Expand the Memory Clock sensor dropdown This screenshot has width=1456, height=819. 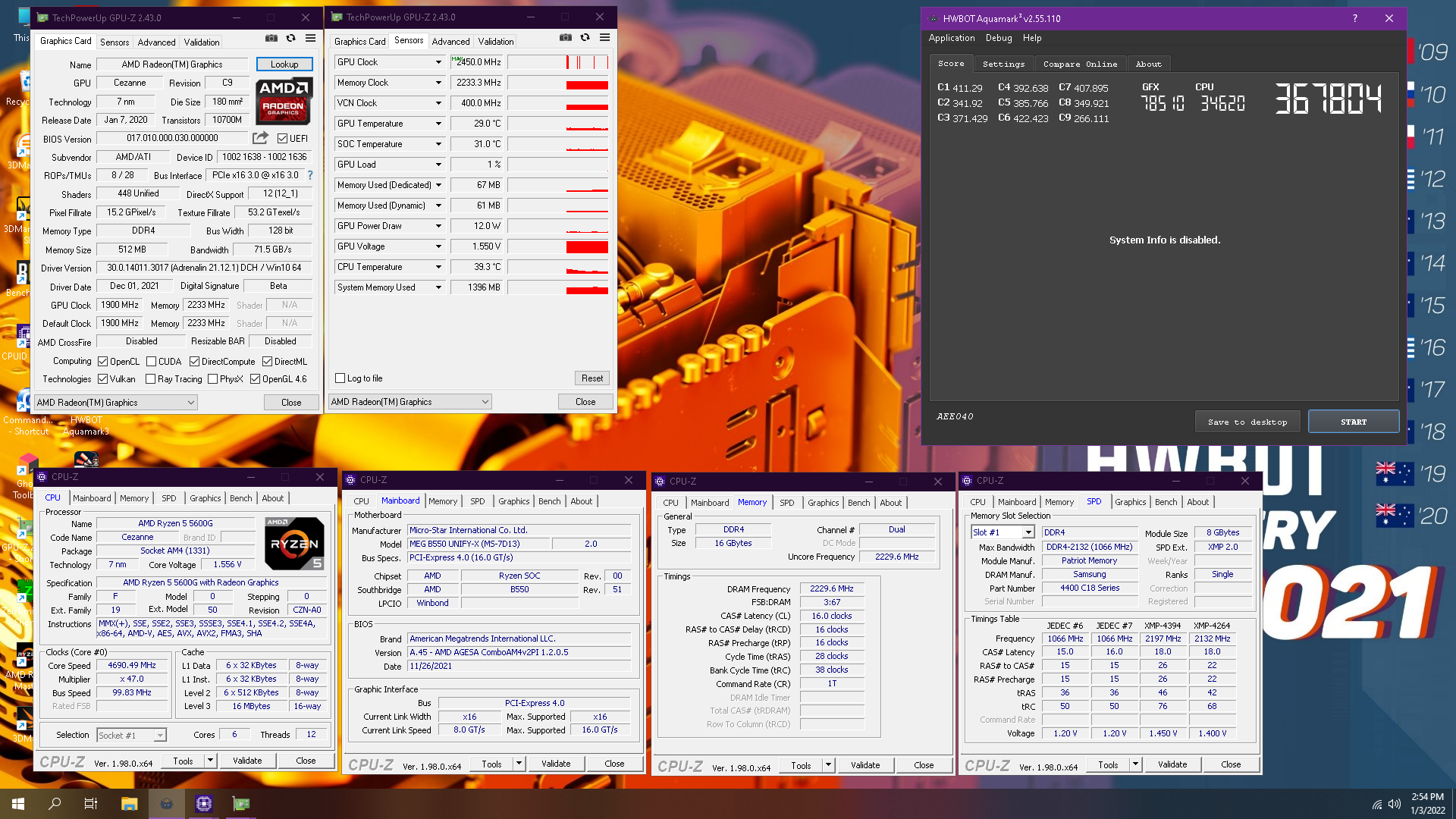click(x=438, y=83)
